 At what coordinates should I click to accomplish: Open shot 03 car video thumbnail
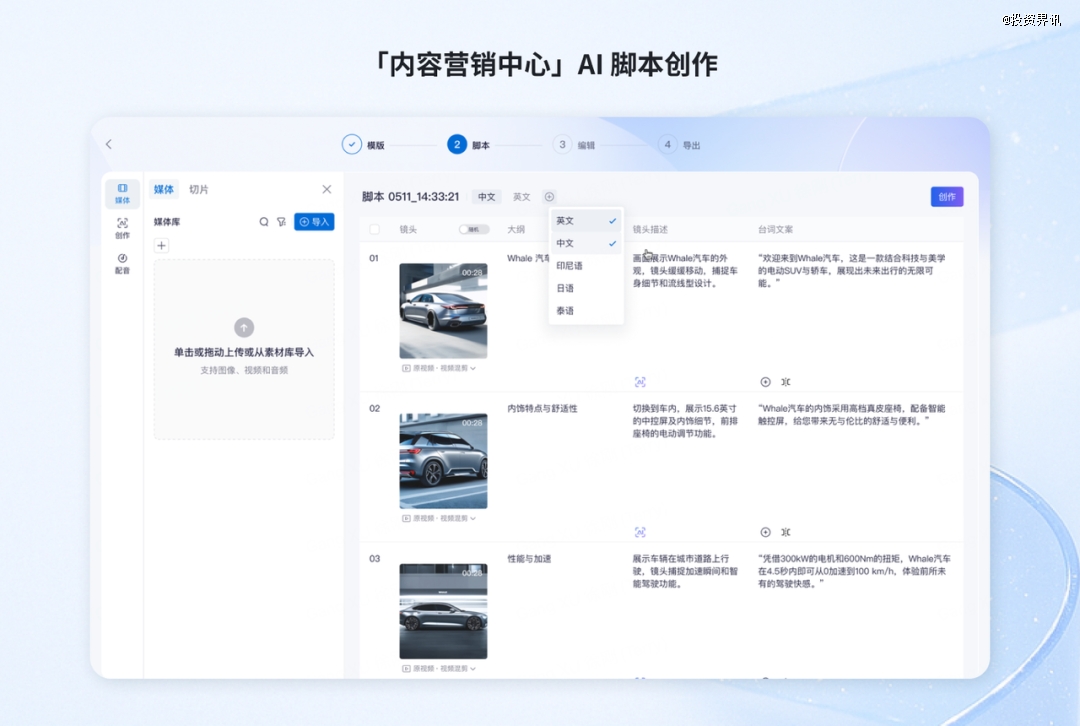[x=444, y=611]
